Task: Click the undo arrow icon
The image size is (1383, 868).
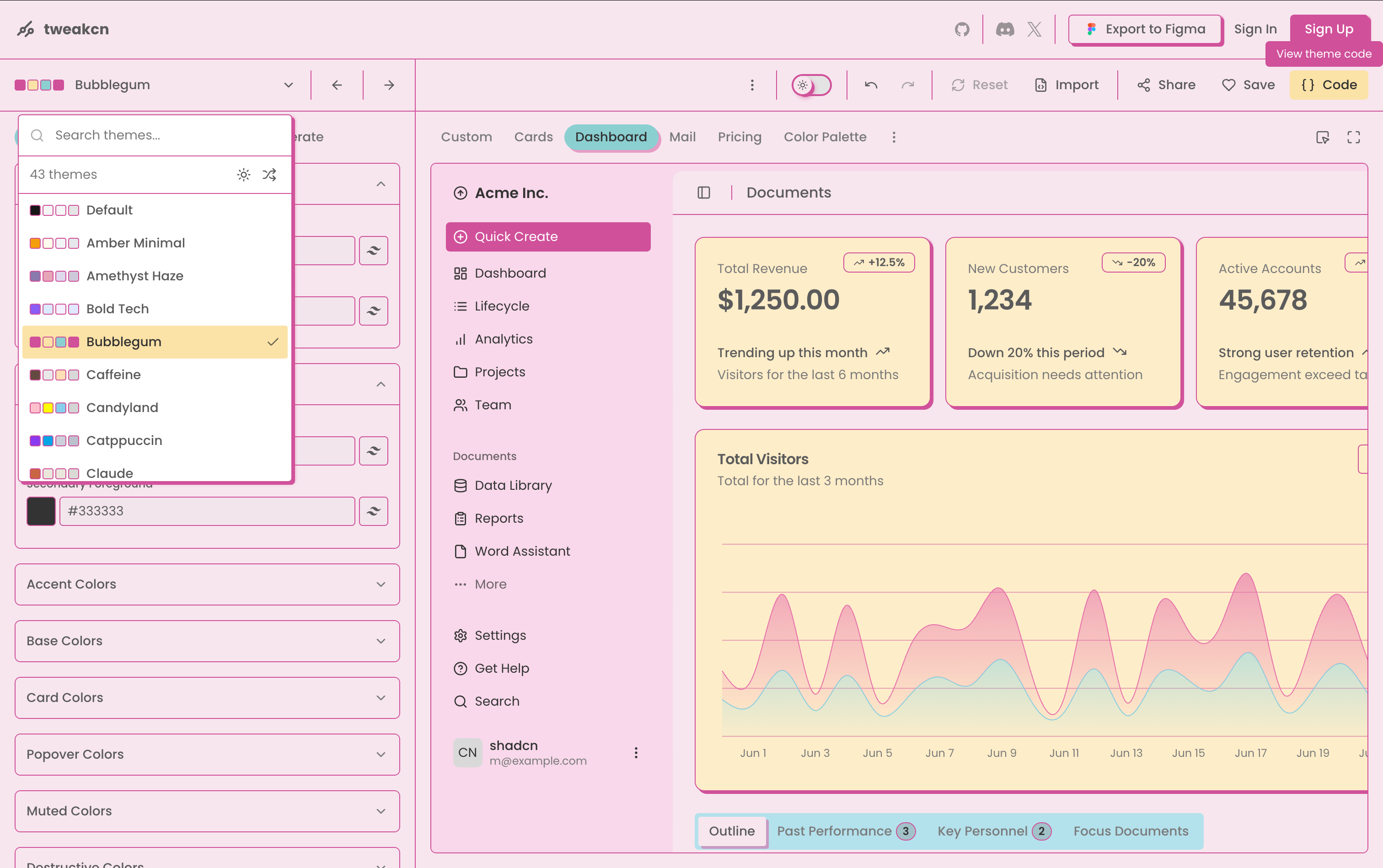Action: tap(871, 85)
